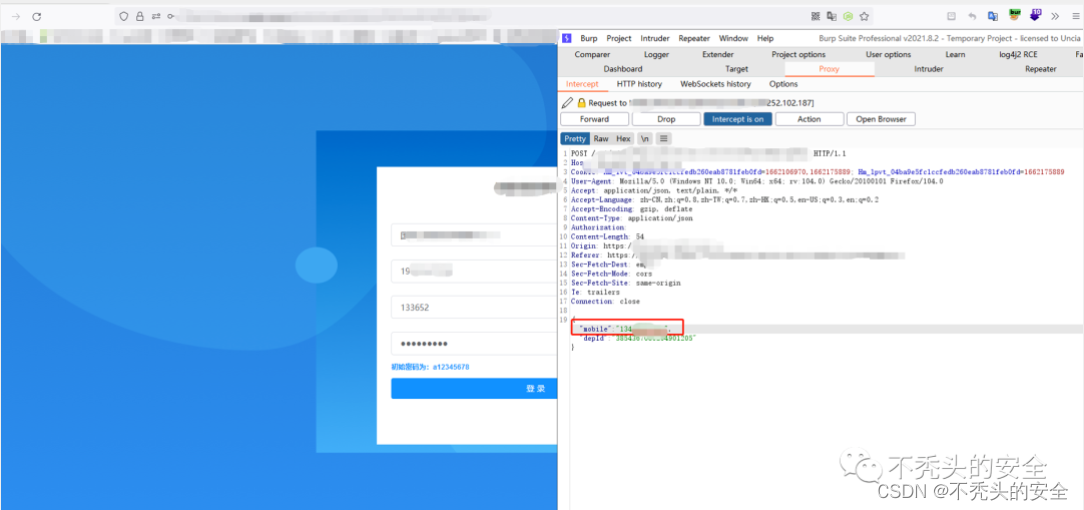Open the Project options tab
The height and width of the screenshot is (510, 1084).
click(798, 55)
